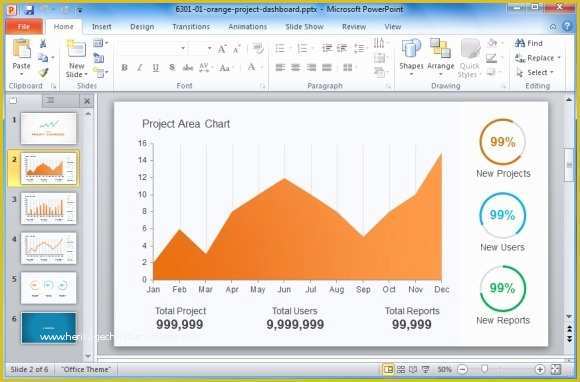
Task: Click the zoom slider handle
Action: tap(484, 369)
